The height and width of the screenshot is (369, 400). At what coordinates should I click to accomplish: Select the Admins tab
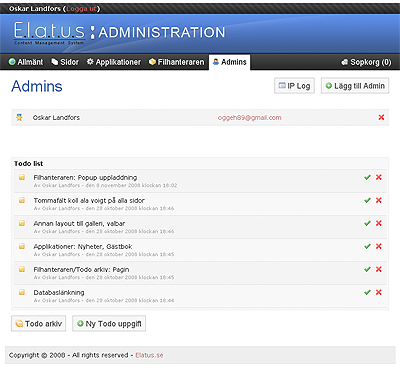(230, 62)
